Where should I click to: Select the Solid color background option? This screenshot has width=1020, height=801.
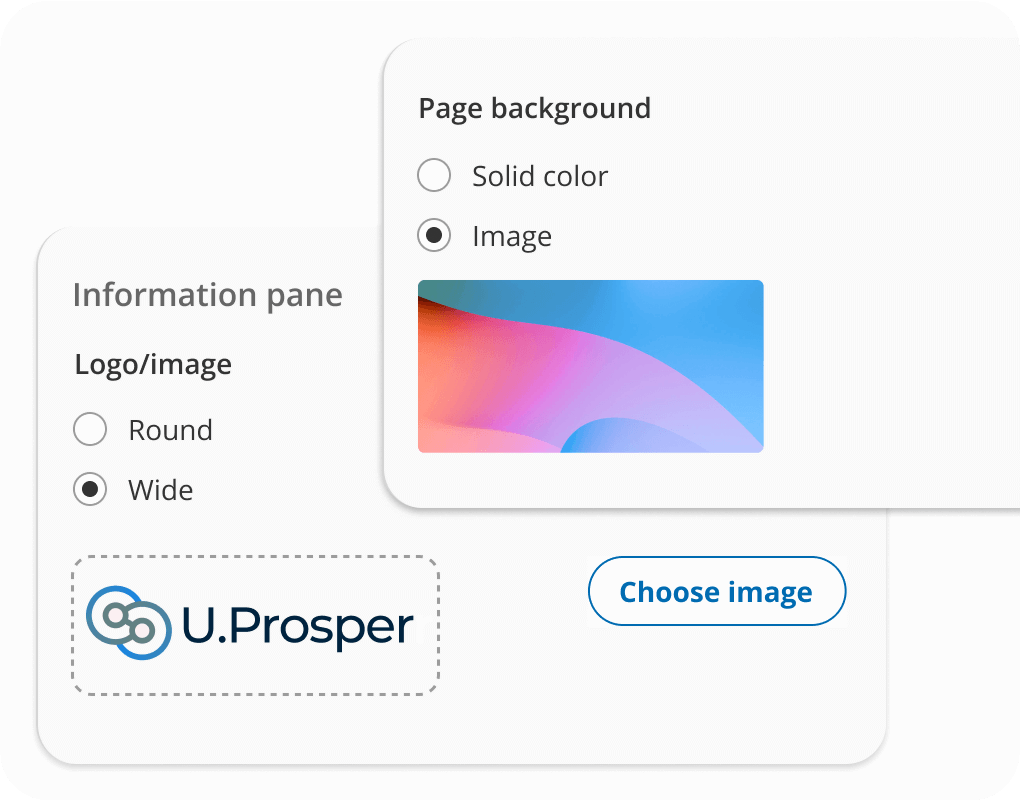click(x=434, y=175)
